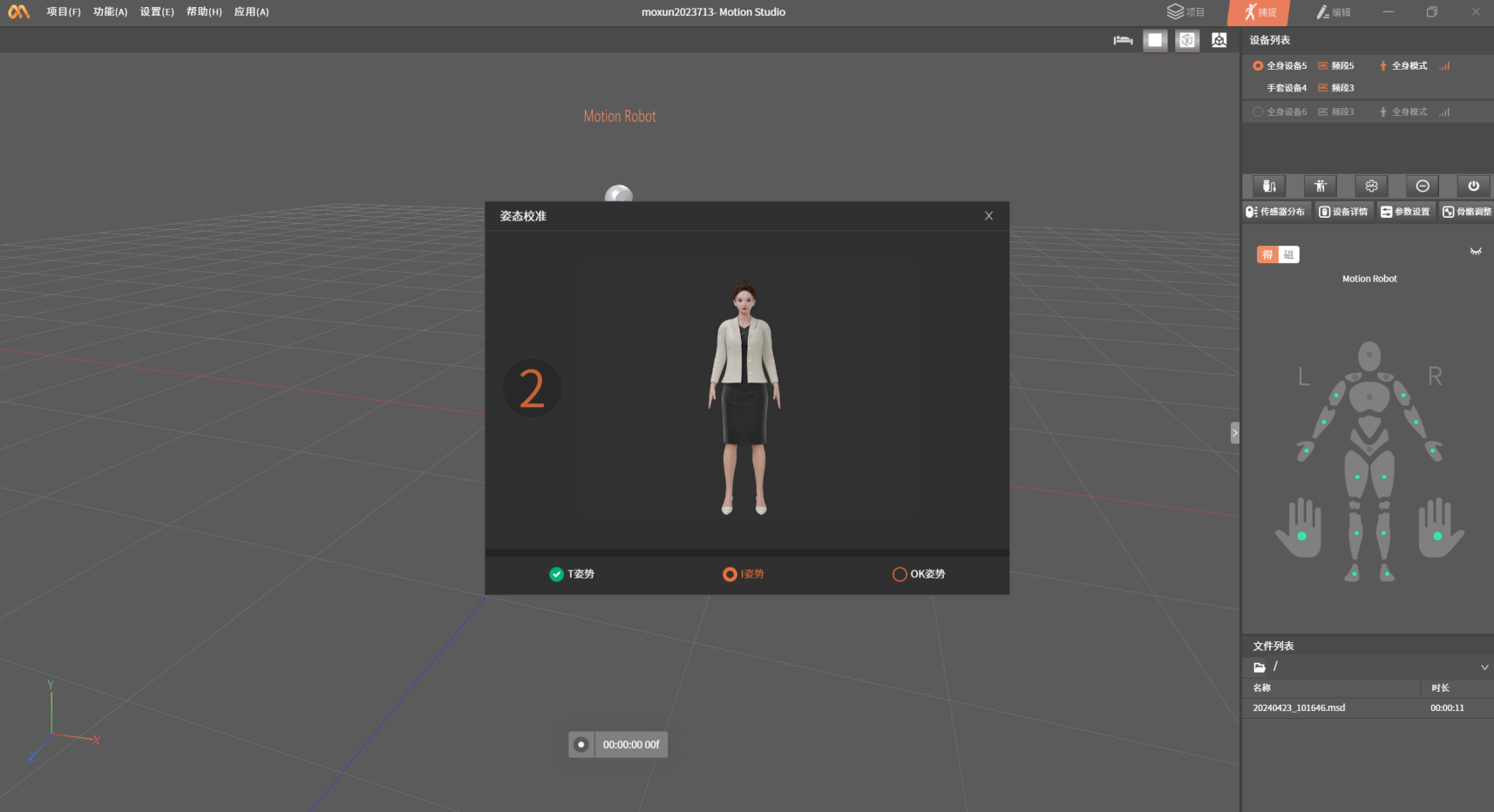The width and height of the screenshot is (1494, 812).
Task: Click the bed icon in viewport toolbar
Action: (1123, 40)
